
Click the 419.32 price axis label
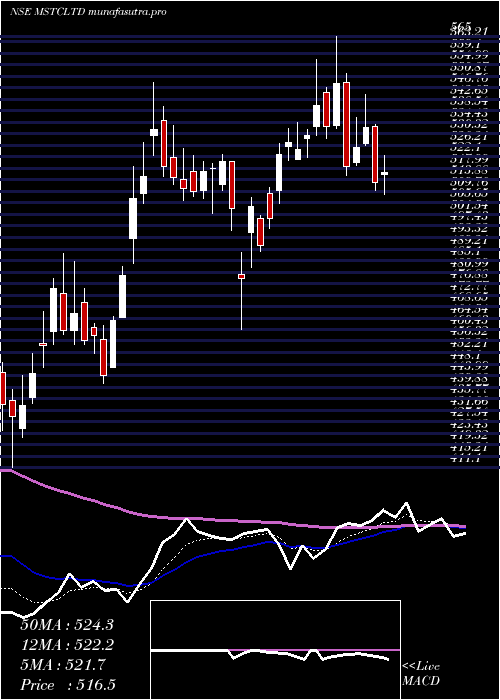(467, 435)
